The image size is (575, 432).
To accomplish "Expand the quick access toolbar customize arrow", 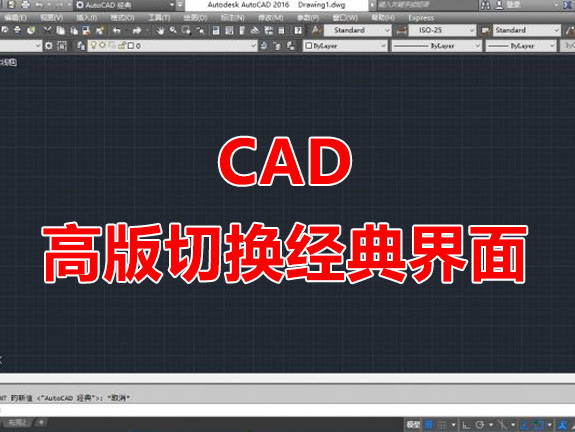I will pyautogui.click(x=180, y=5).
